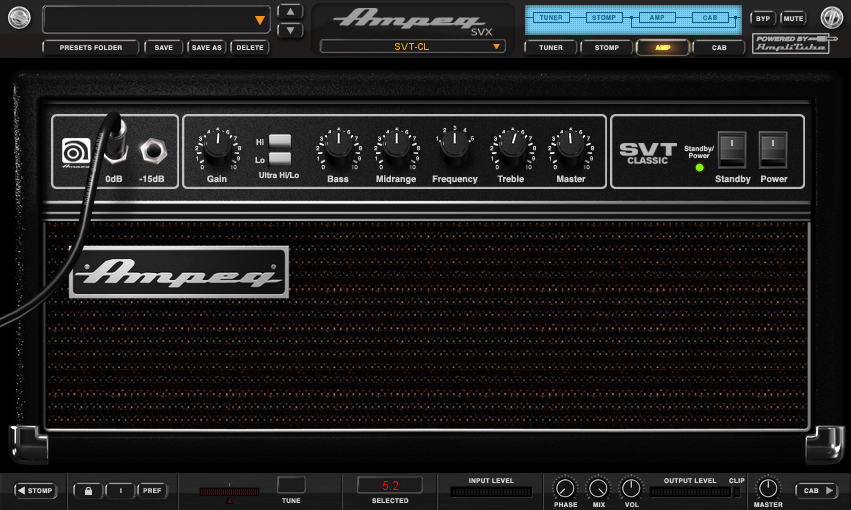851x510 pixels.
Task: Click the Gain knob
Action: click(x=217, y=146)
